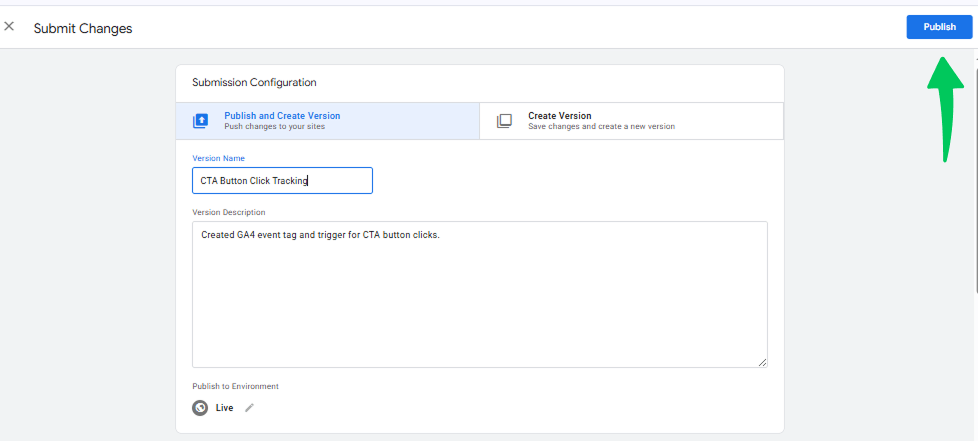This screenshot has width=978, height=441.
Task: Click the vertical scrollbar on the right
Action: point(975,175)
